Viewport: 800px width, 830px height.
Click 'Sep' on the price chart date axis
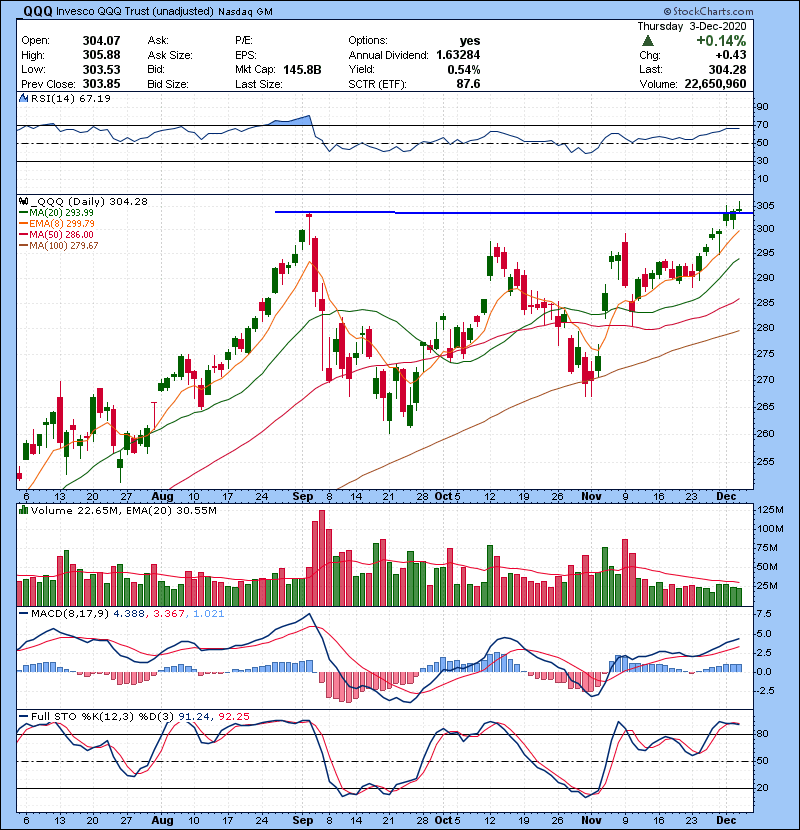pyautogui.click(x=302, y=496)
